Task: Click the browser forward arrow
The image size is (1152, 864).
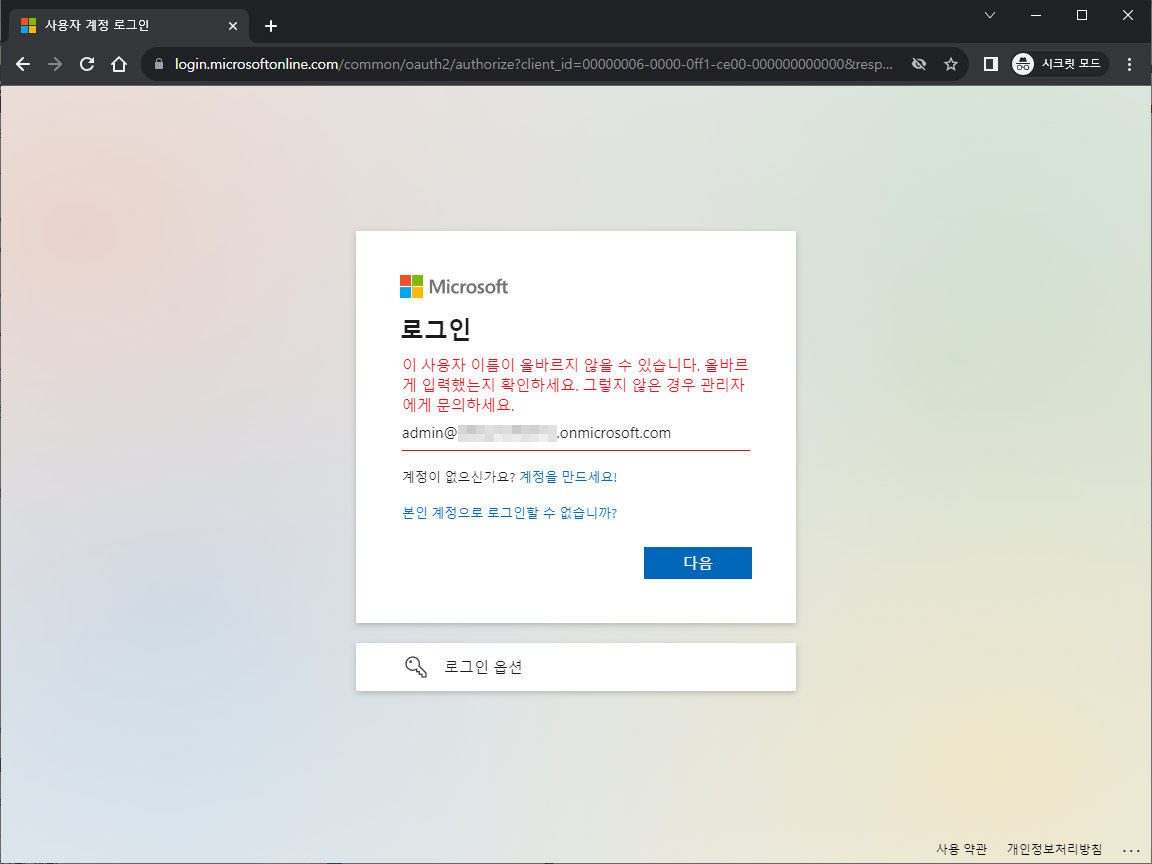Action: click(55, 65)
